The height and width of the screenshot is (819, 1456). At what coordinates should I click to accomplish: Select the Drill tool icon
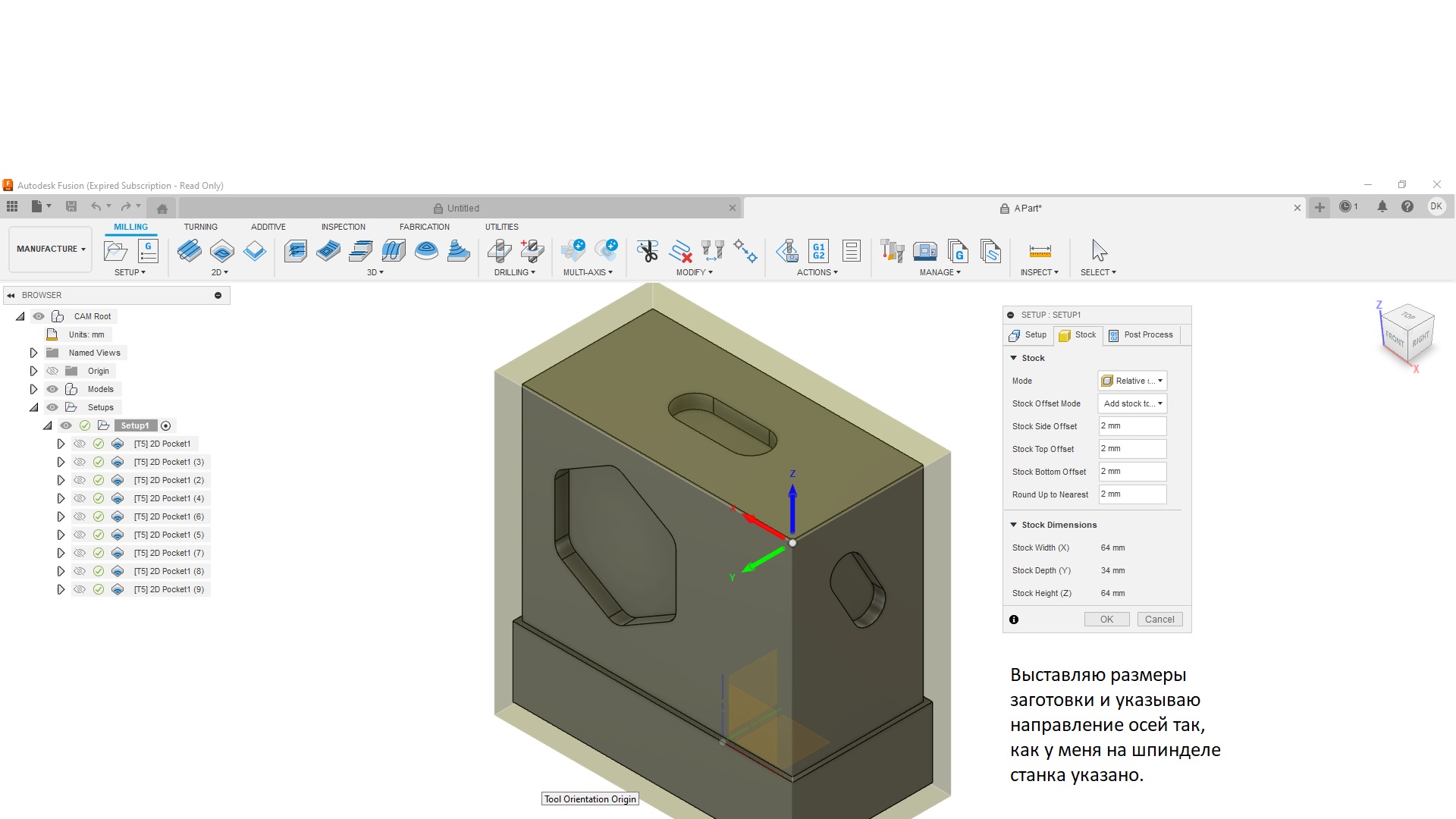pyautogui.click(x=499, y=251)
